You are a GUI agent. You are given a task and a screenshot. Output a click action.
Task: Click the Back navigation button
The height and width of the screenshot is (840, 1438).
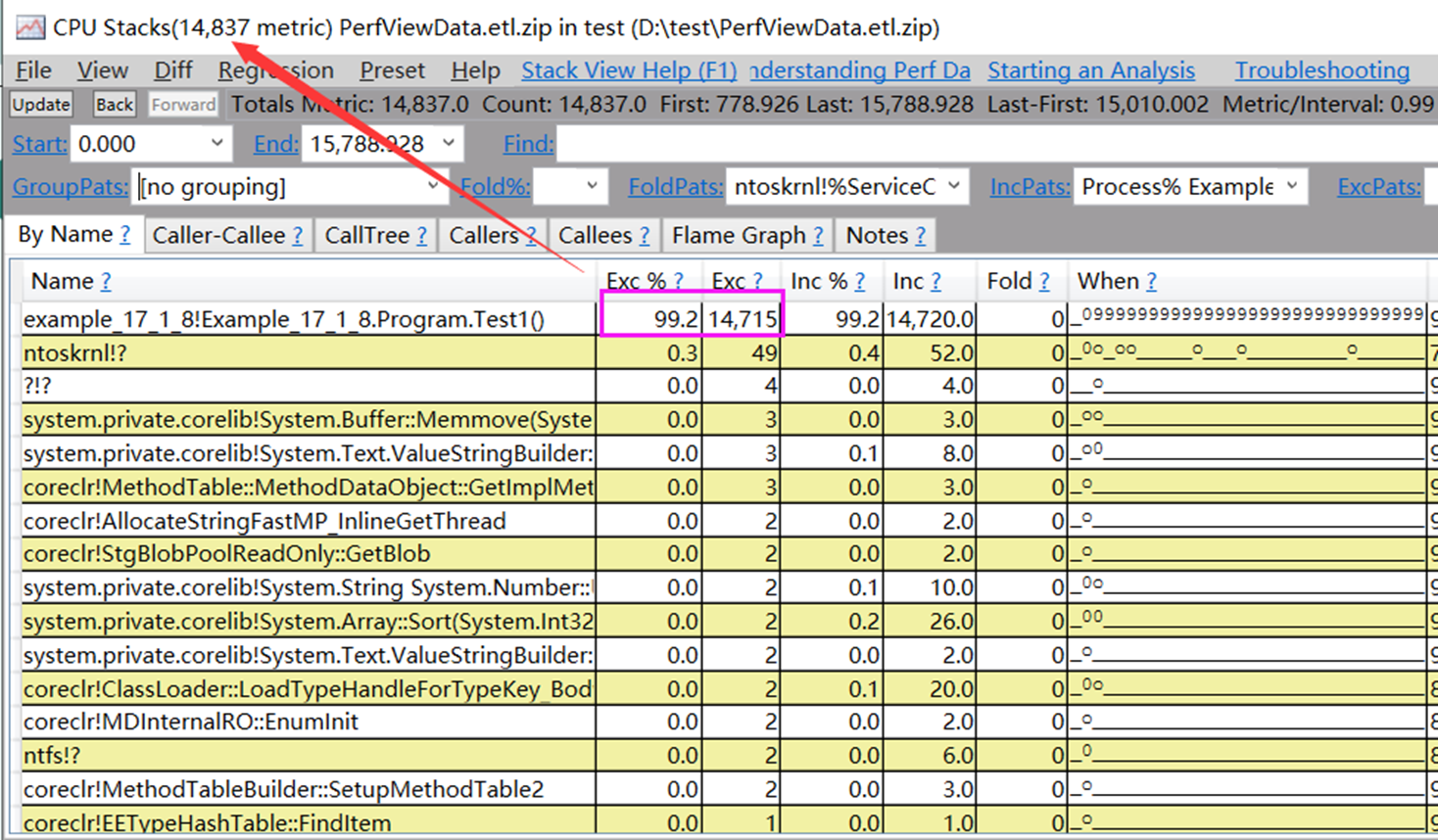click(x=114, y=104)
